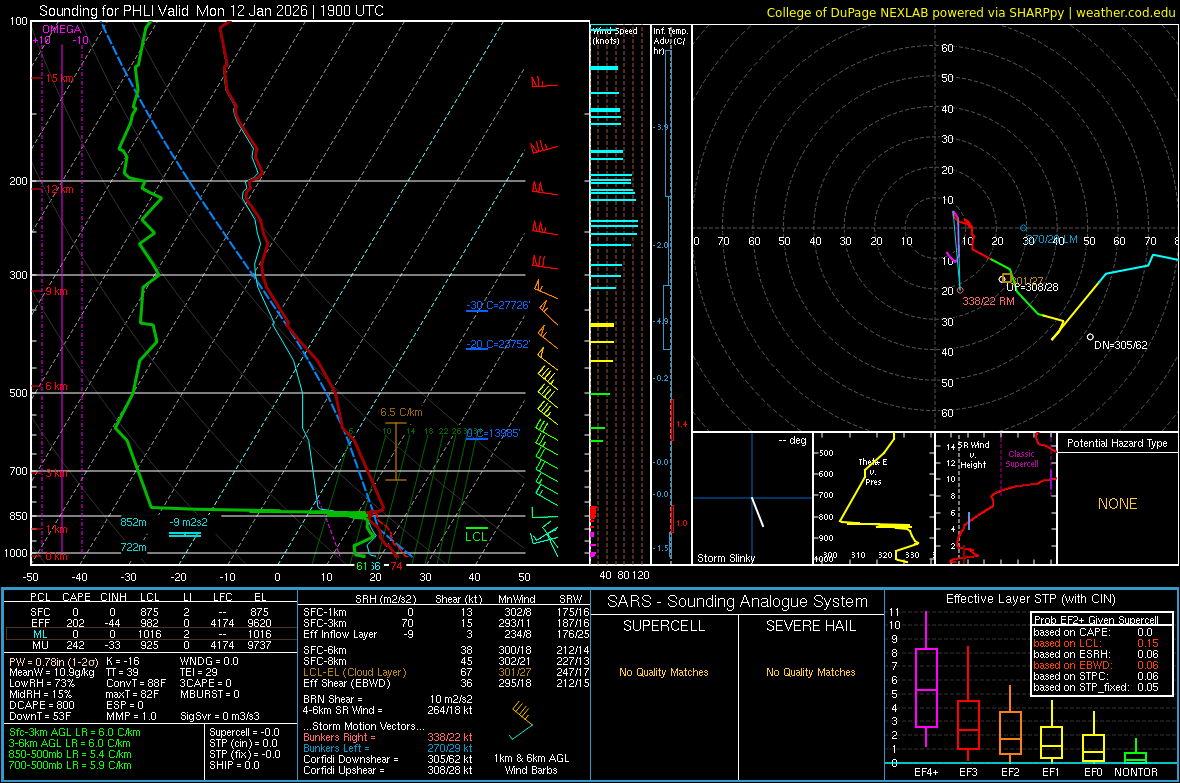Click the 'Eff Shear (EBWD)' row label
The width and height of the screenshot is (1180, 783).
[347, 684]
